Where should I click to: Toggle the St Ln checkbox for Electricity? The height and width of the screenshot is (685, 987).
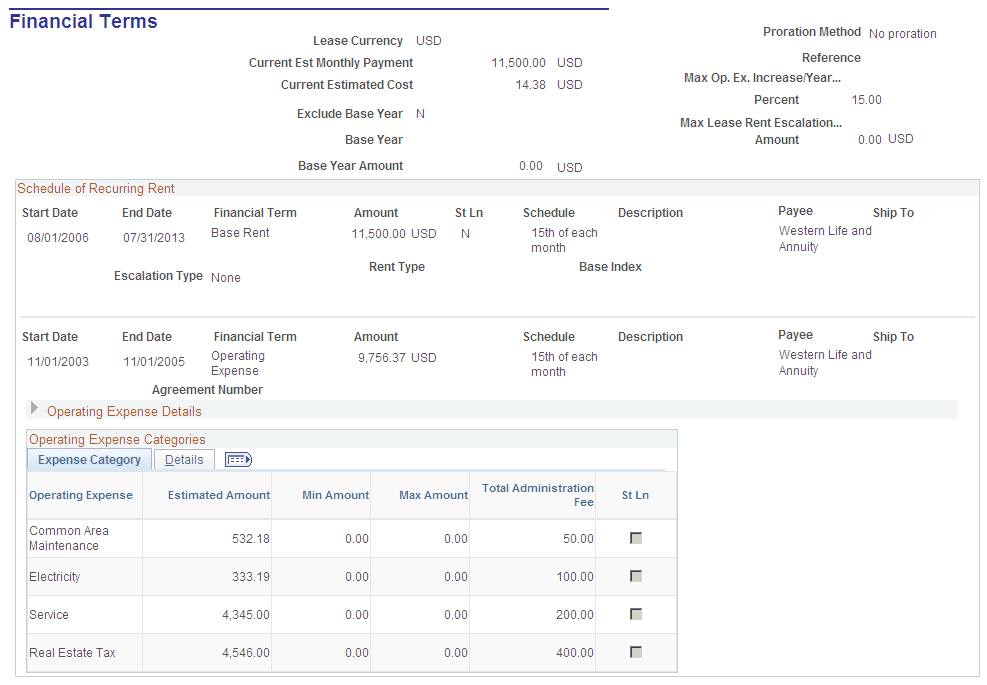(636, 576)
